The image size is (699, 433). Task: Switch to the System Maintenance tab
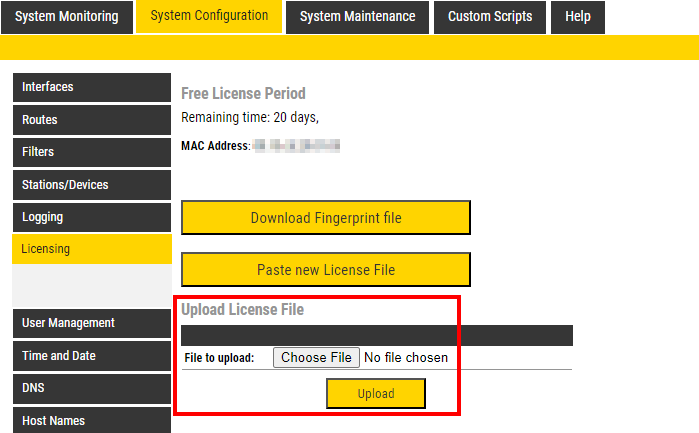coord(357,17)
